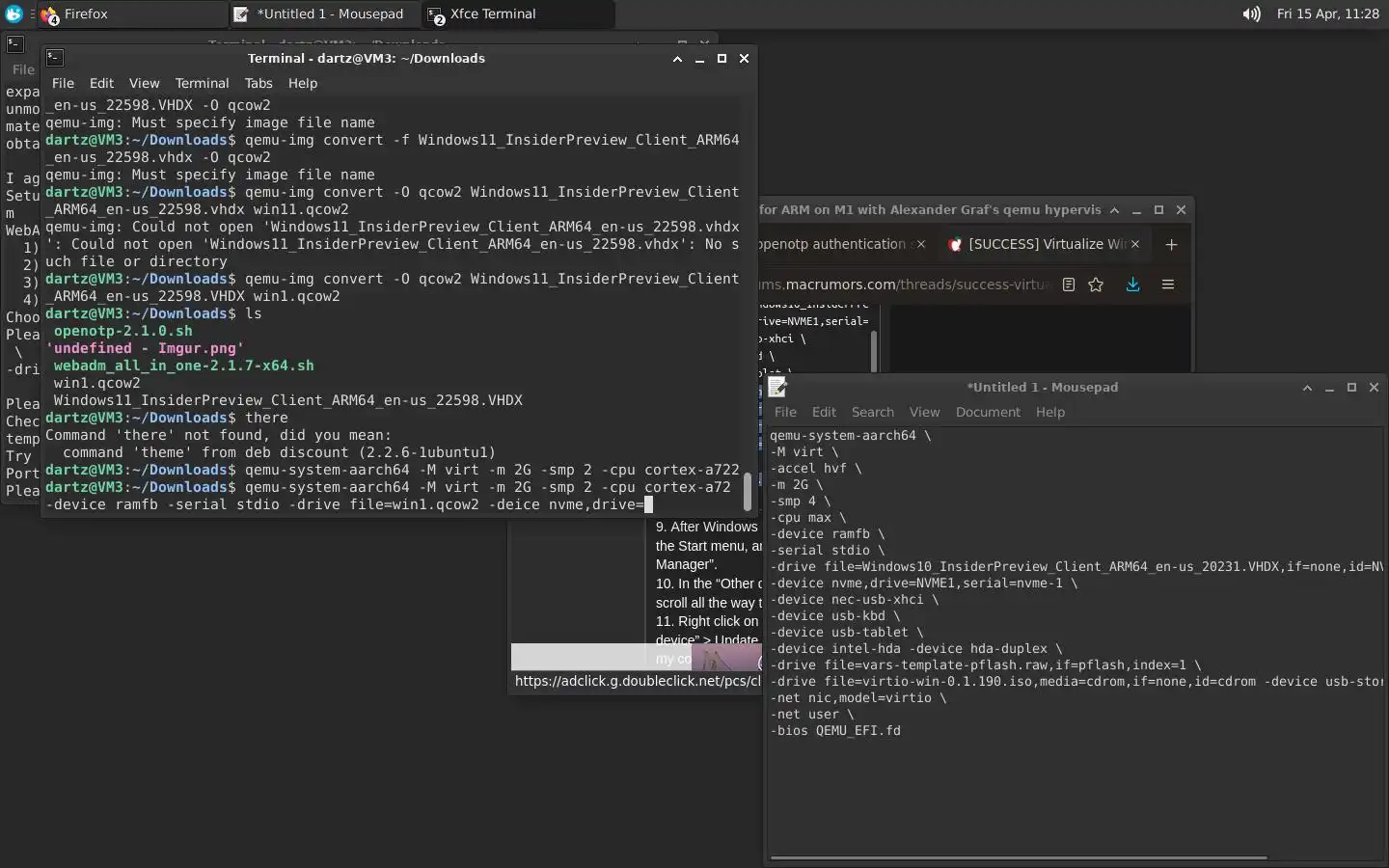Click Mousepad horizontal scrollbar at the bottom

click(1019, 857)
